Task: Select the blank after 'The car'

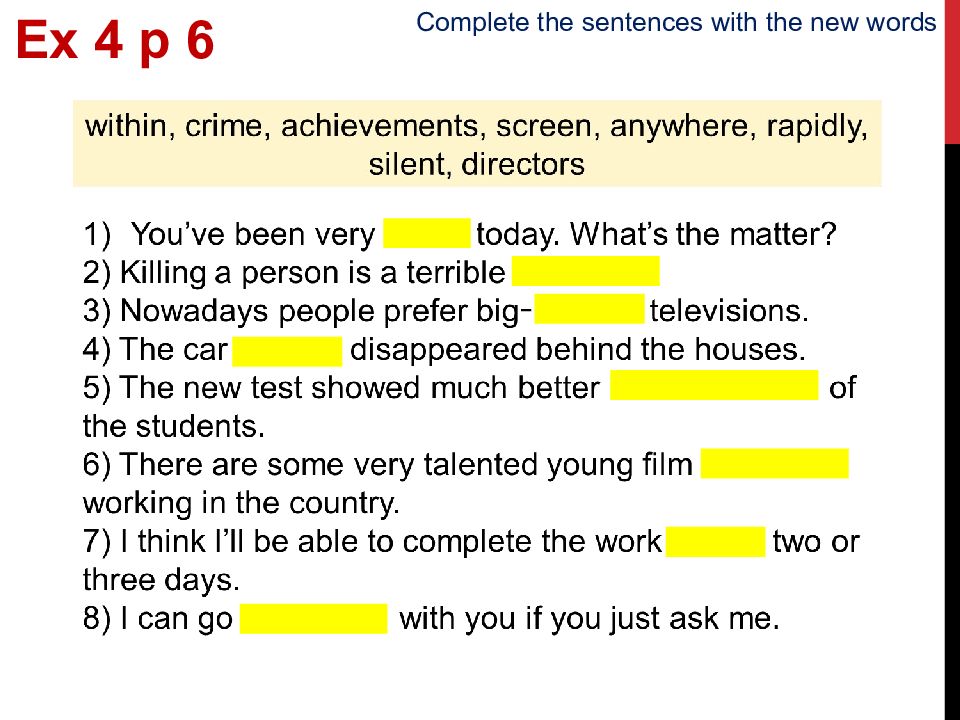Action: (x=287, y=351)
